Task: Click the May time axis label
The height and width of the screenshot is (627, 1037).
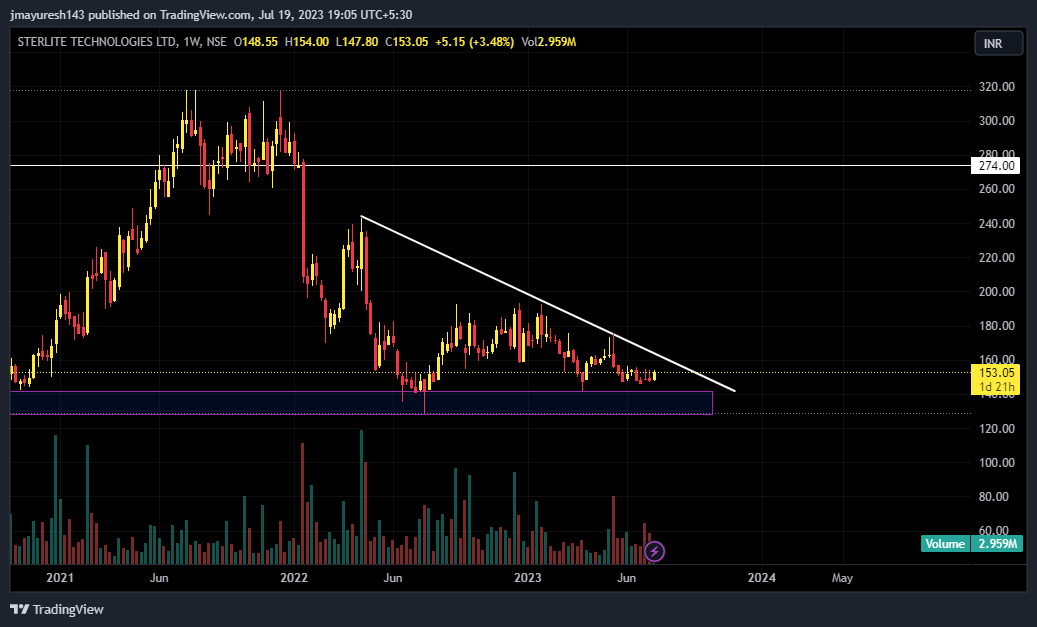Action: [842, 577]
